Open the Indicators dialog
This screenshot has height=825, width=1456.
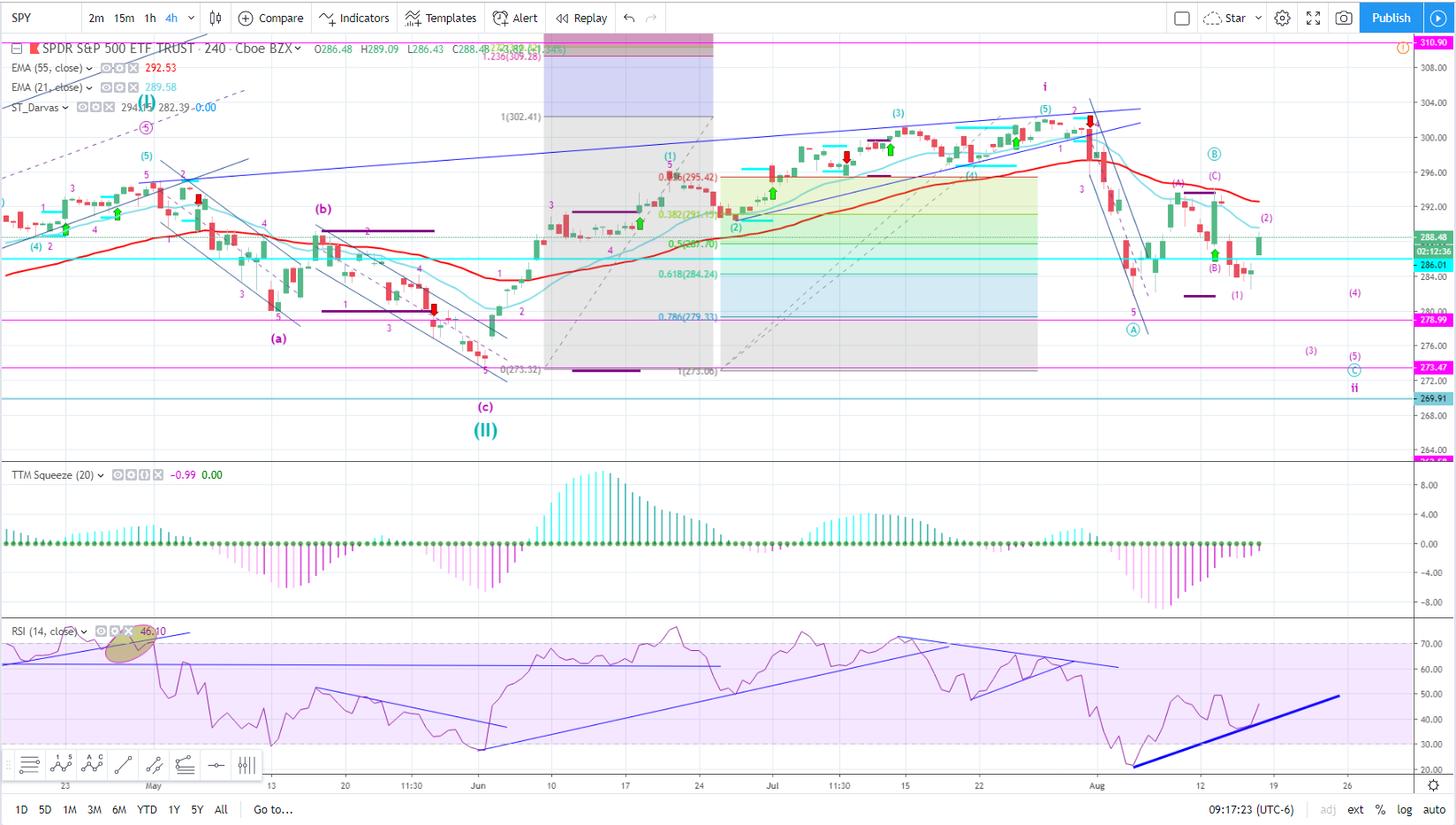pyautogui.click(x=354, y=18)
